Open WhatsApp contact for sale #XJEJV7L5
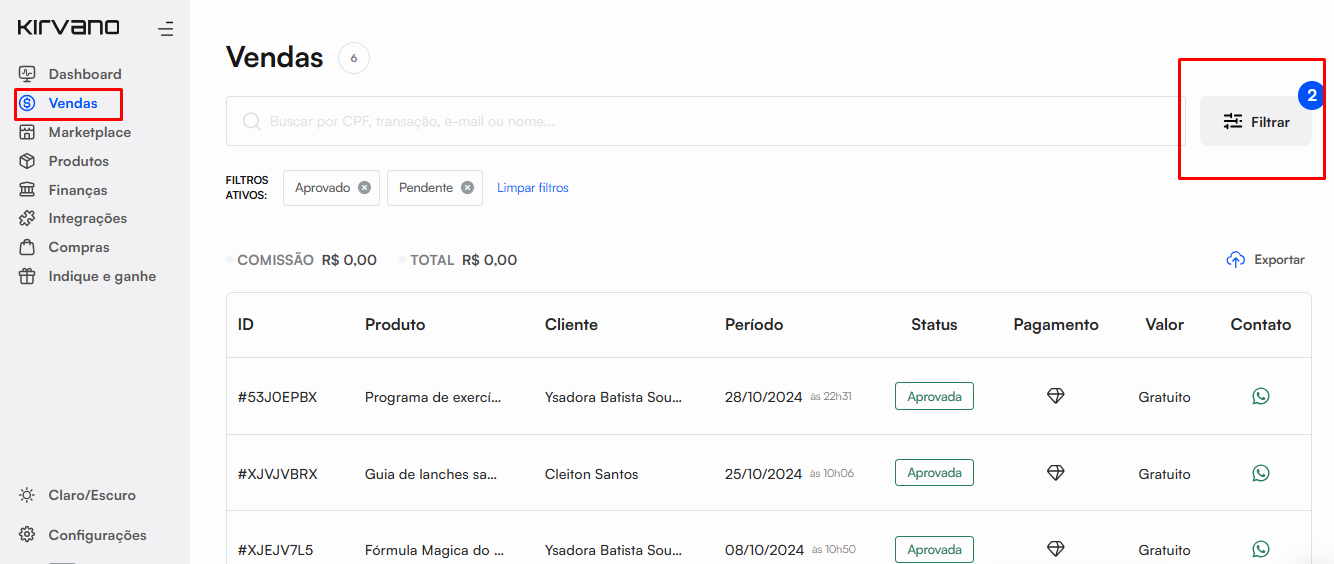Screen dimensions: 1334x564 [x=1260, y=549]
